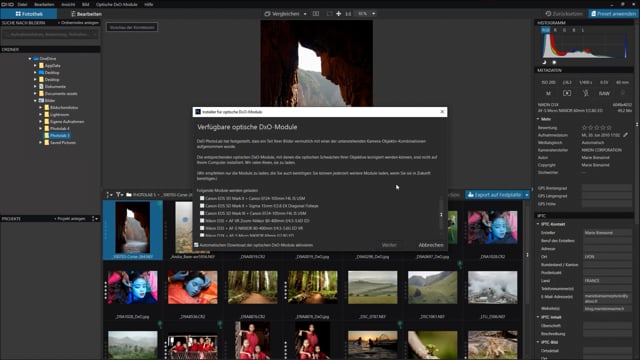This screenshot has width=640, height=360.
Task: Close the optical modules installer dialog
Action: pos(442,112)
